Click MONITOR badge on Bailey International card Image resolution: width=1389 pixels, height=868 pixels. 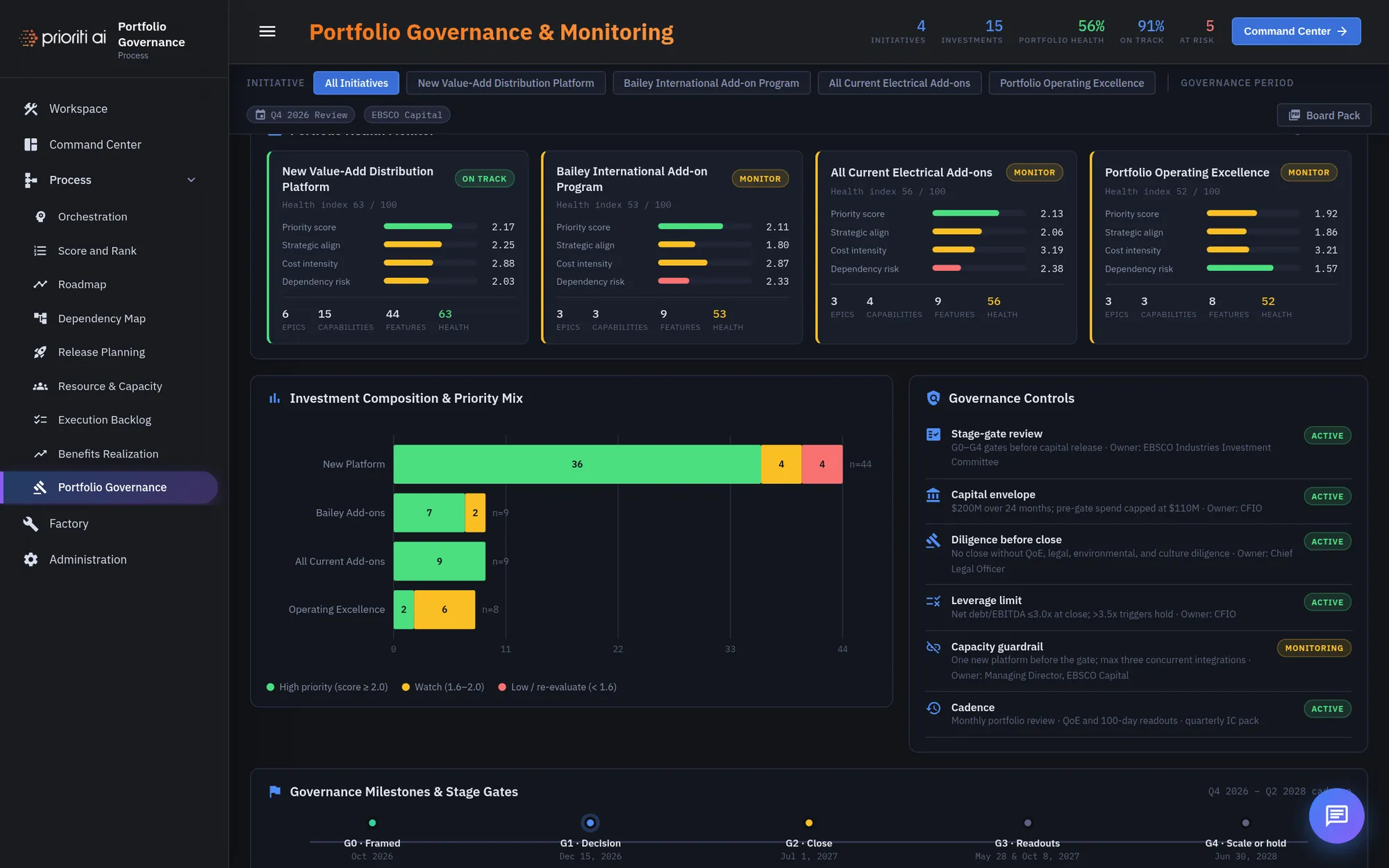point(760,178)
